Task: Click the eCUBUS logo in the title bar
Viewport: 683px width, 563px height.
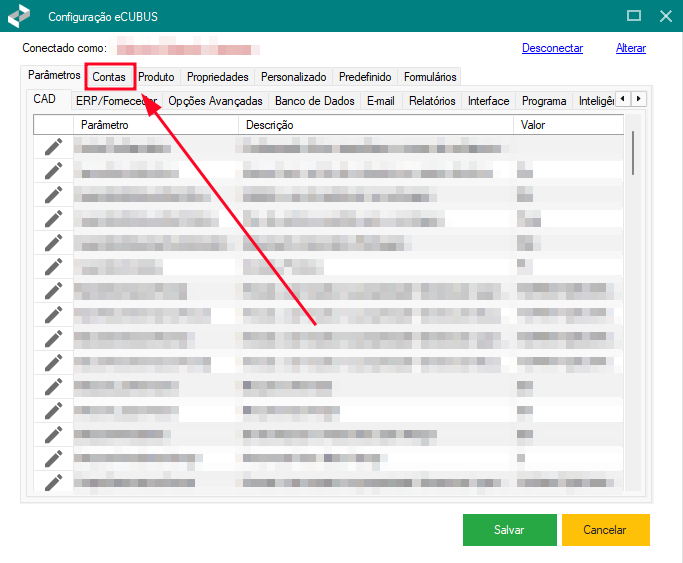Action: 20,16
